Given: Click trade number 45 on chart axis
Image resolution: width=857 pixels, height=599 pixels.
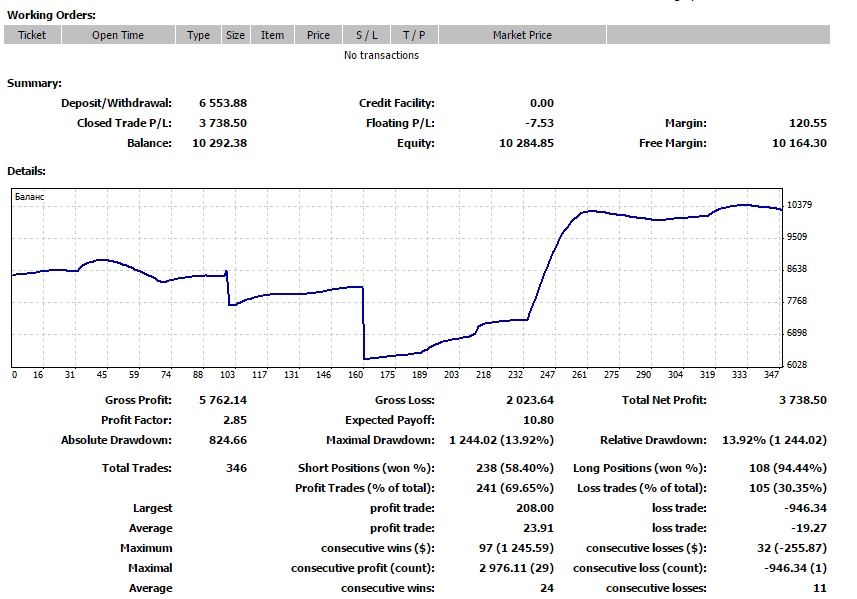Looking at the screenshot, I should pyautogui.click(x=102, y=374).
